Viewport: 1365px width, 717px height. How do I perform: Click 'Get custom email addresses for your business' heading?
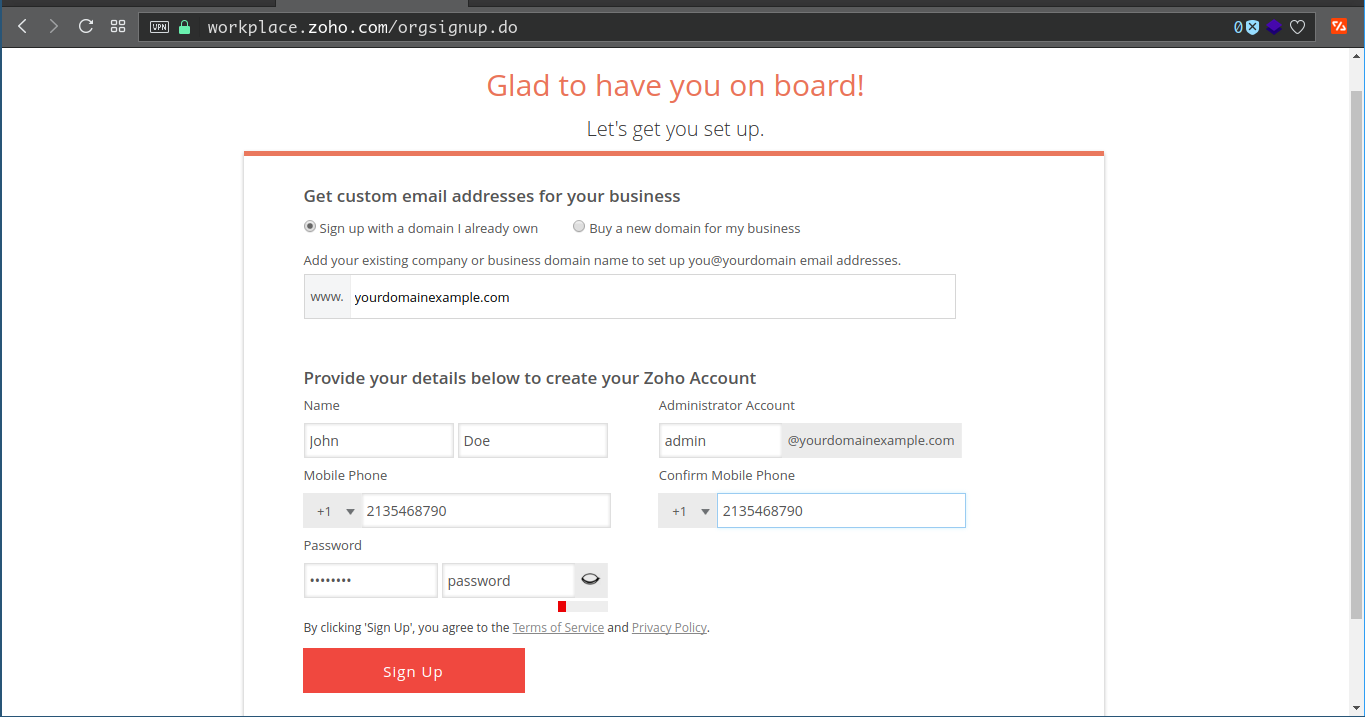pyautogui.click(x=492, y=196)
